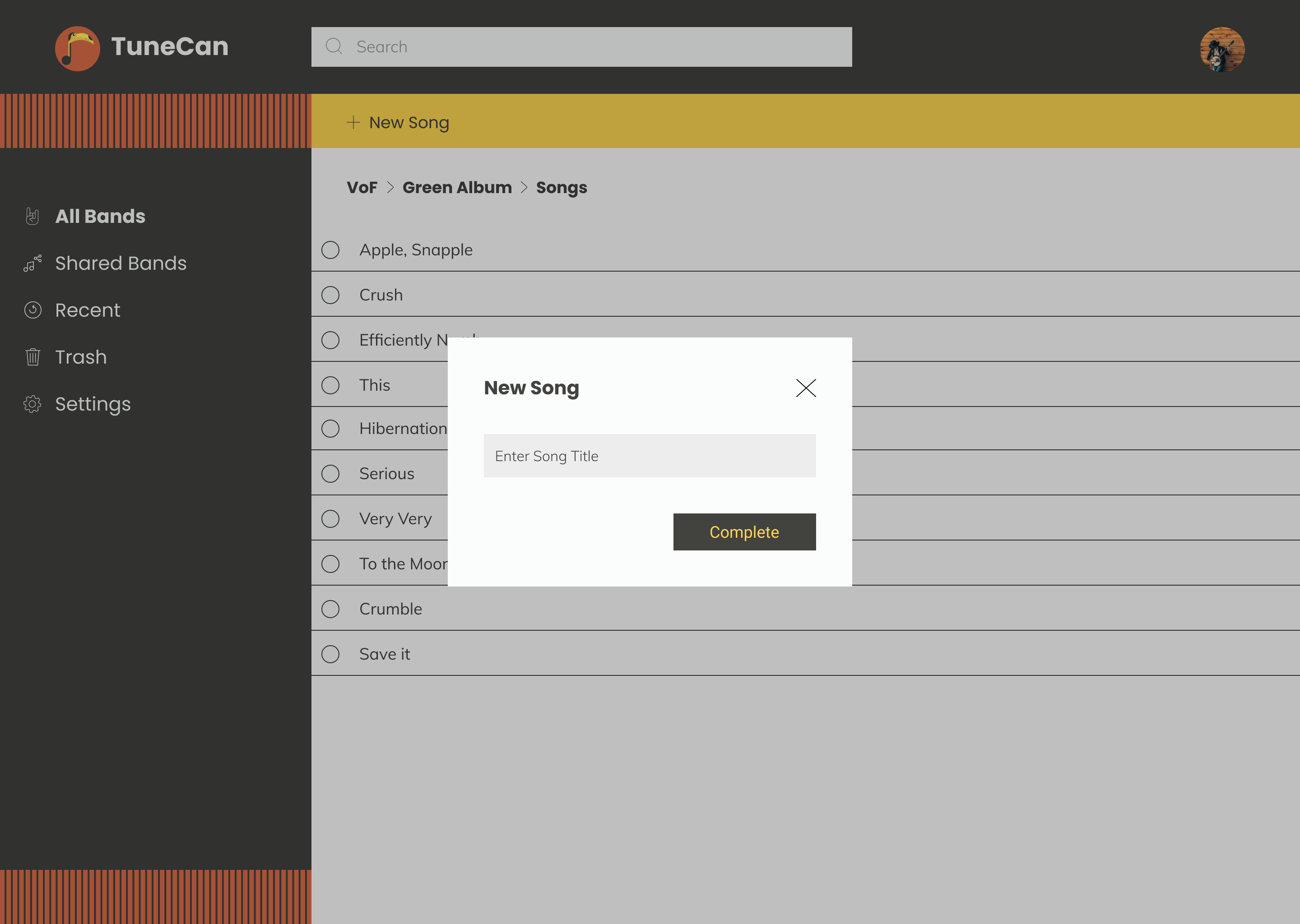Open Trash in sidebar

click(x=81, y=357)
